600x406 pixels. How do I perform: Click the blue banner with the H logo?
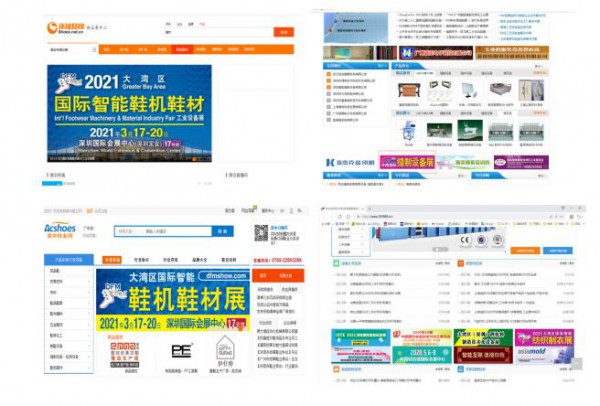click(x=435, y=53)
